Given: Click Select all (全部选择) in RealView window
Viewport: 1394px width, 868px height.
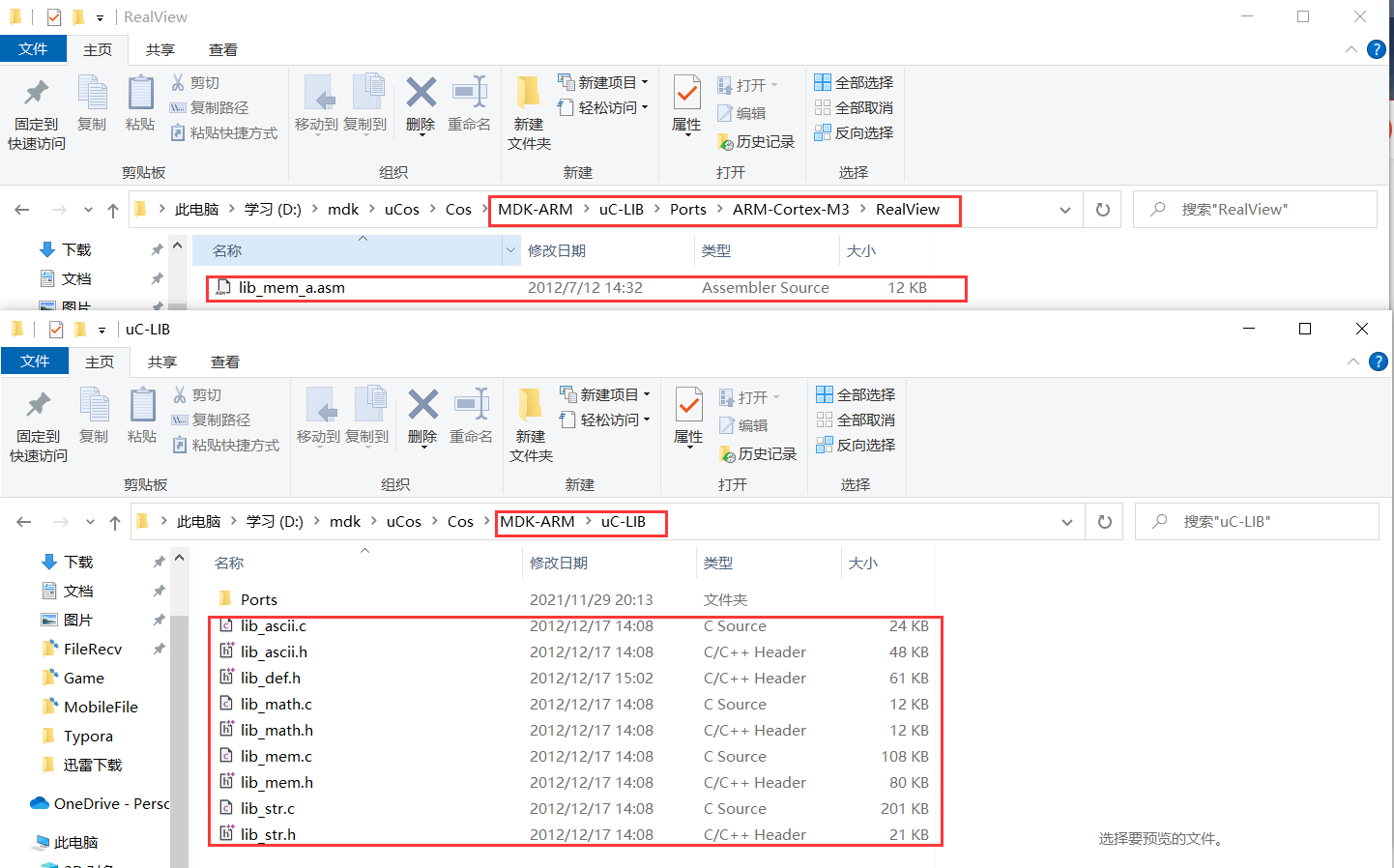Looking at the screenshot, I should point(854,82).
